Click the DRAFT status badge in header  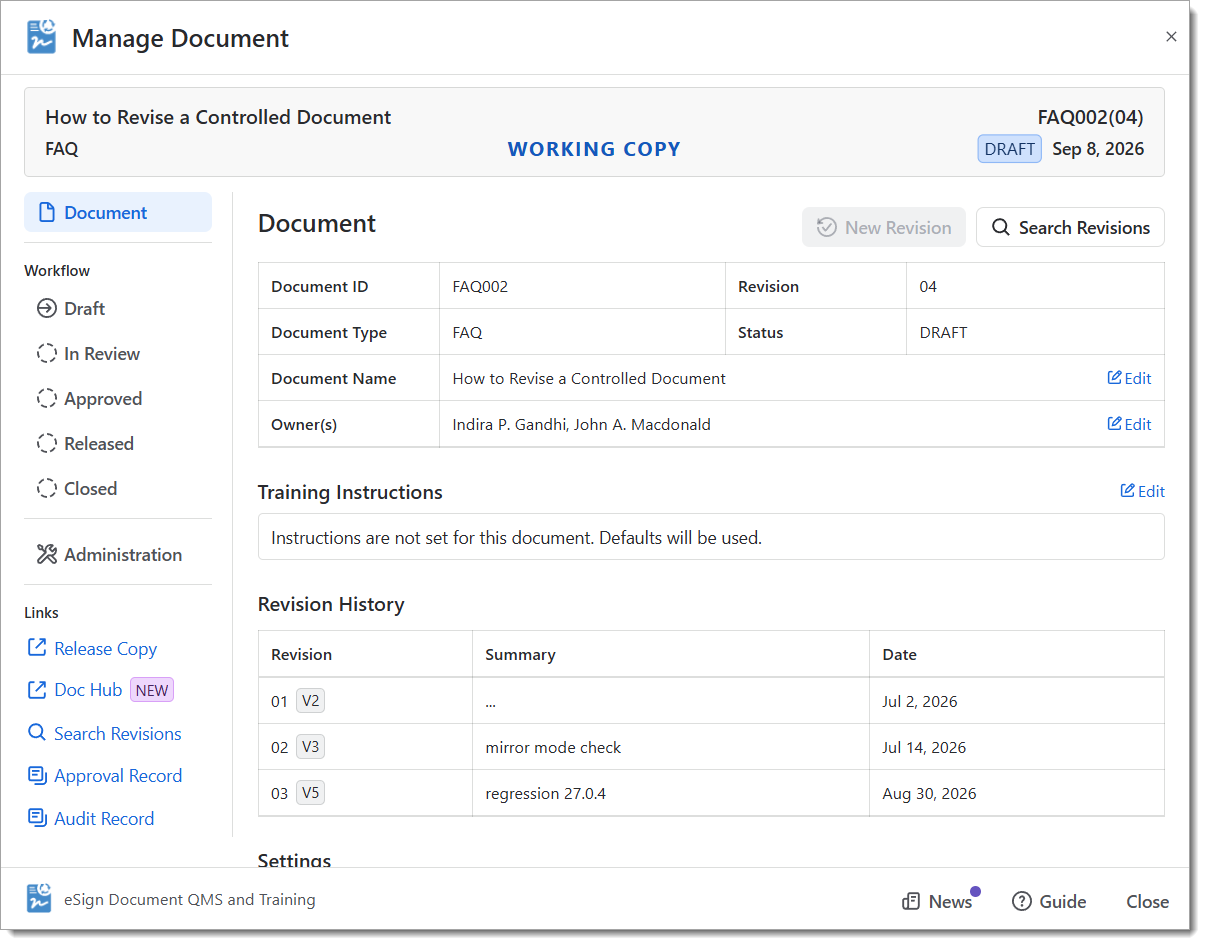pos(1009,149)
